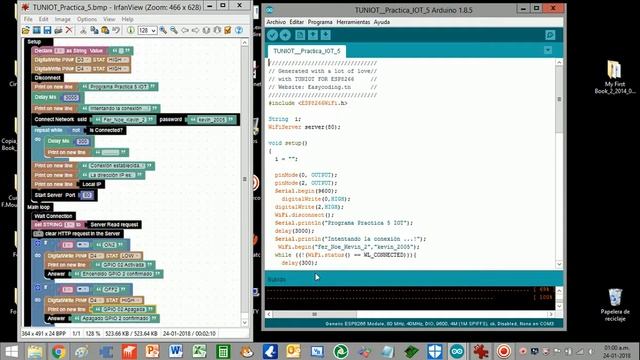Go to previous image arrow

(x=185, y=30)
